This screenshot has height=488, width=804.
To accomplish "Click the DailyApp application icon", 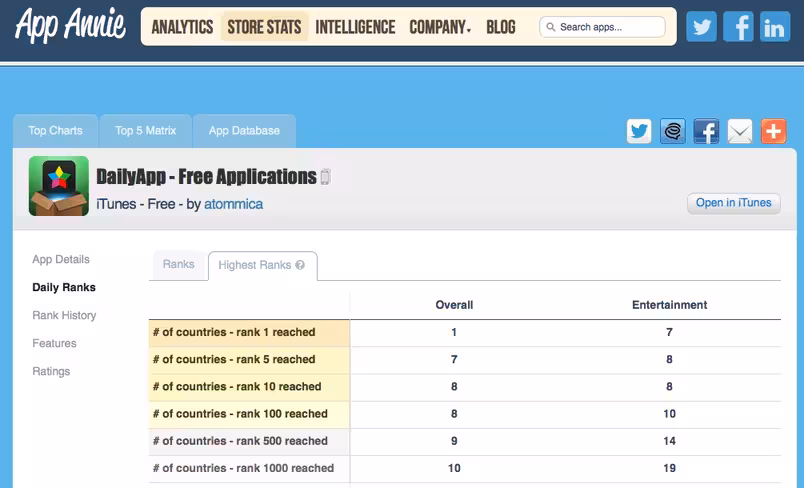I will (x=59, y=186).
